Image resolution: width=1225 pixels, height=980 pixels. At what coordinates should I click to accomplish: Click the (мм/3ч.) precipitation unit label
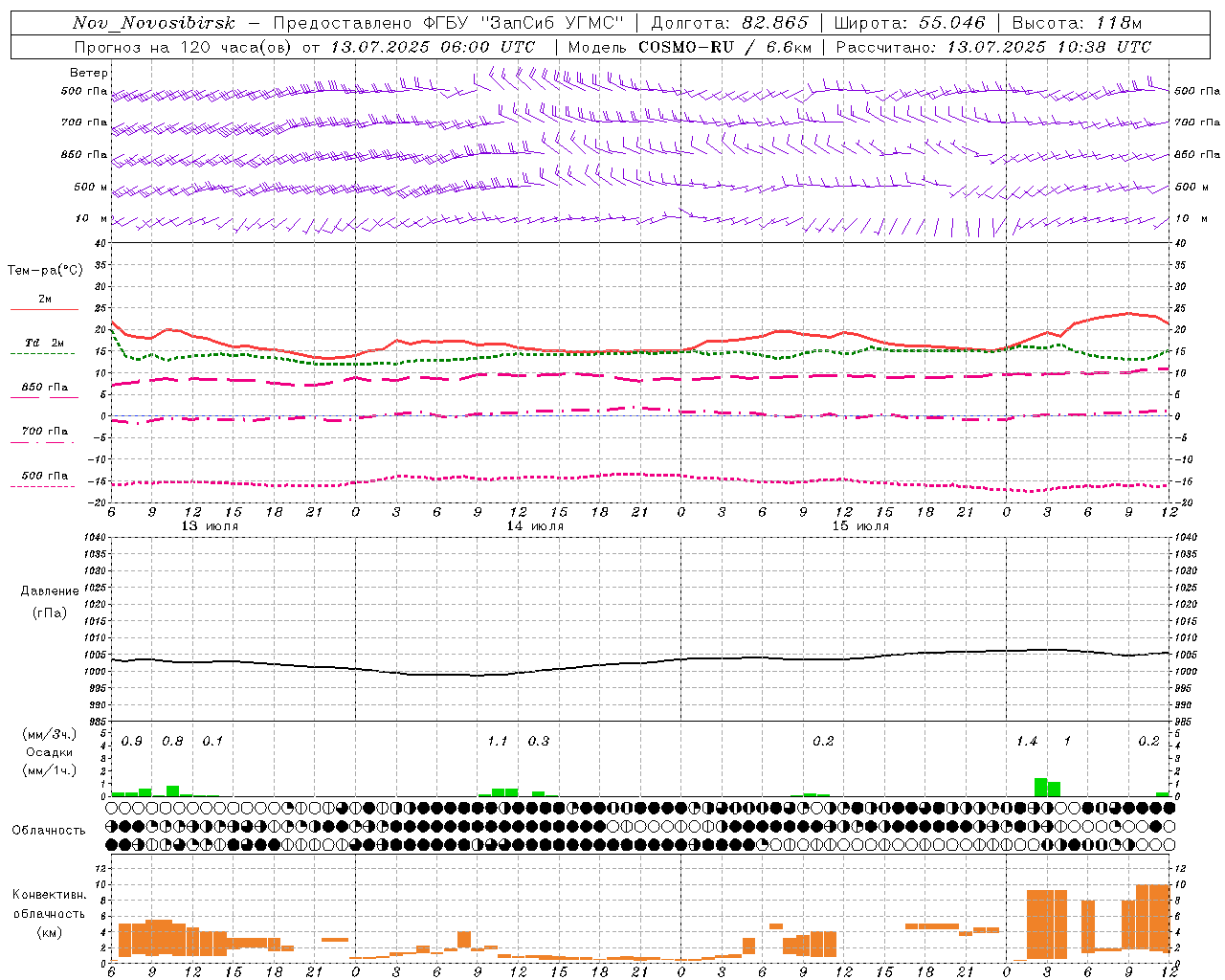(50, 734)
